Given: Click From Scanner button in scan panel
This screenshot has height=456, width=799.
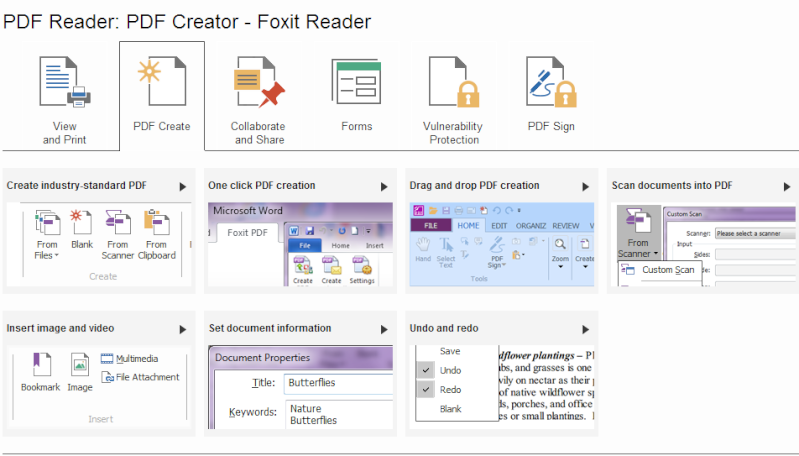Looking at the screenshot, I should tap(638, 233).
